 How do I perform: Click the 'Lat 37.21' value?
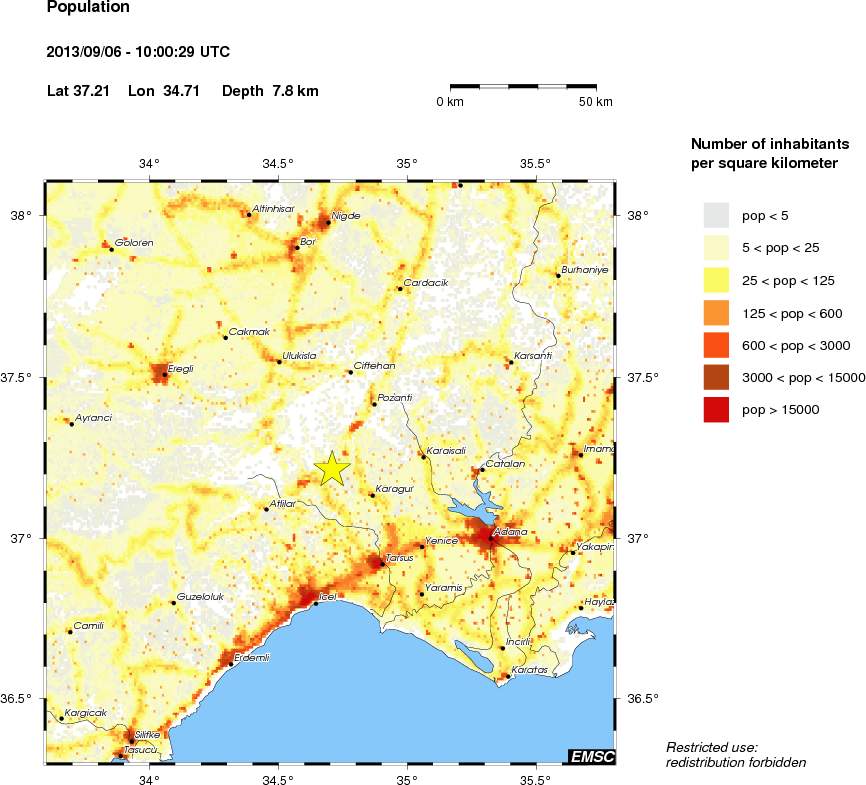coord(78,91)
